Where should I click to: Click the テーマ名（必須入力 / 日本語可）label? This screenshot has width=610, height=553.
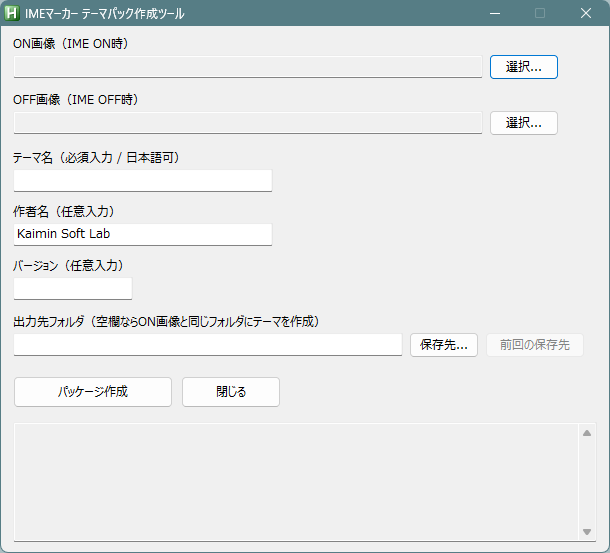click(x=96, y=158)
